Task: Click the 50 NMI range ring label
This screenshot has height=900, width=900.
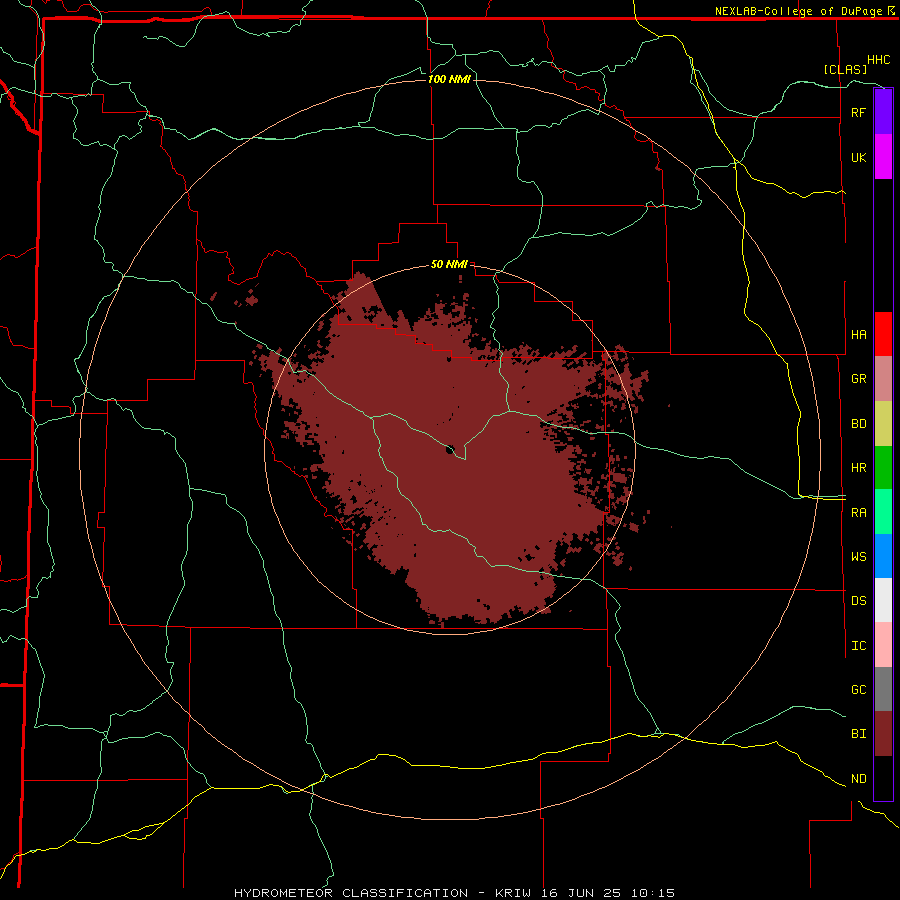Action: (449, 264)
